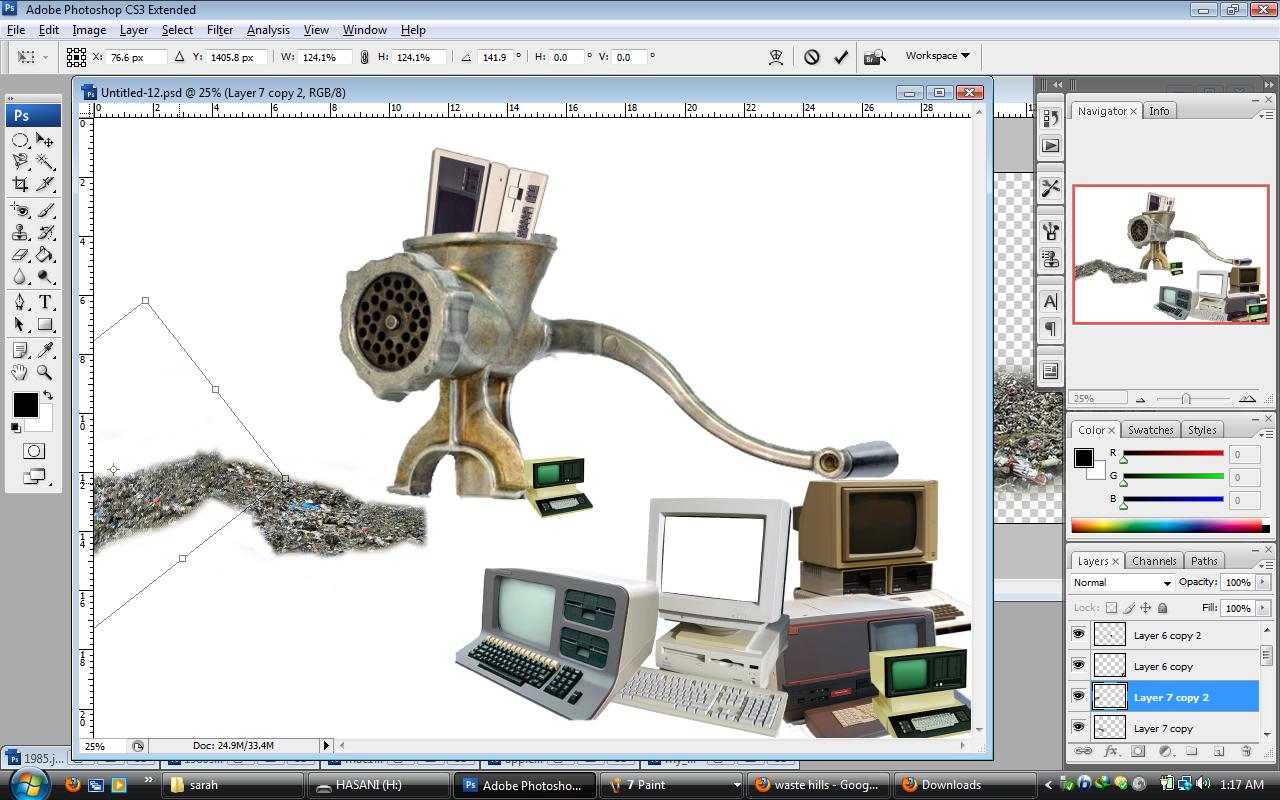This screenshot has height=800, width=1280.
Task: Toggle lock transparent pixels
Action: (x=1111, y=608)
